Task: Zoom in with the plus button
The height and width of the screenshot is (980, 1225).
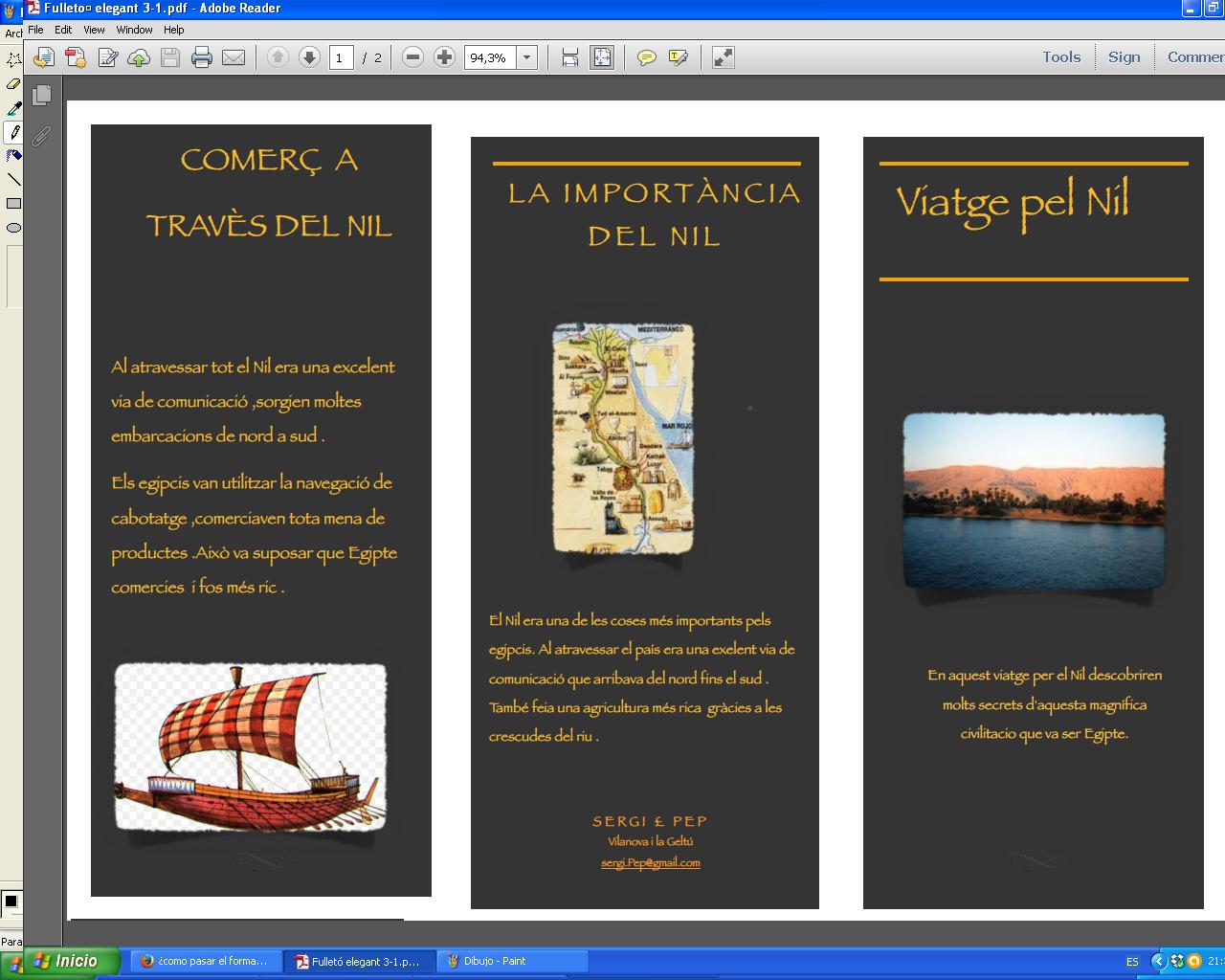Action: [444, 57]
